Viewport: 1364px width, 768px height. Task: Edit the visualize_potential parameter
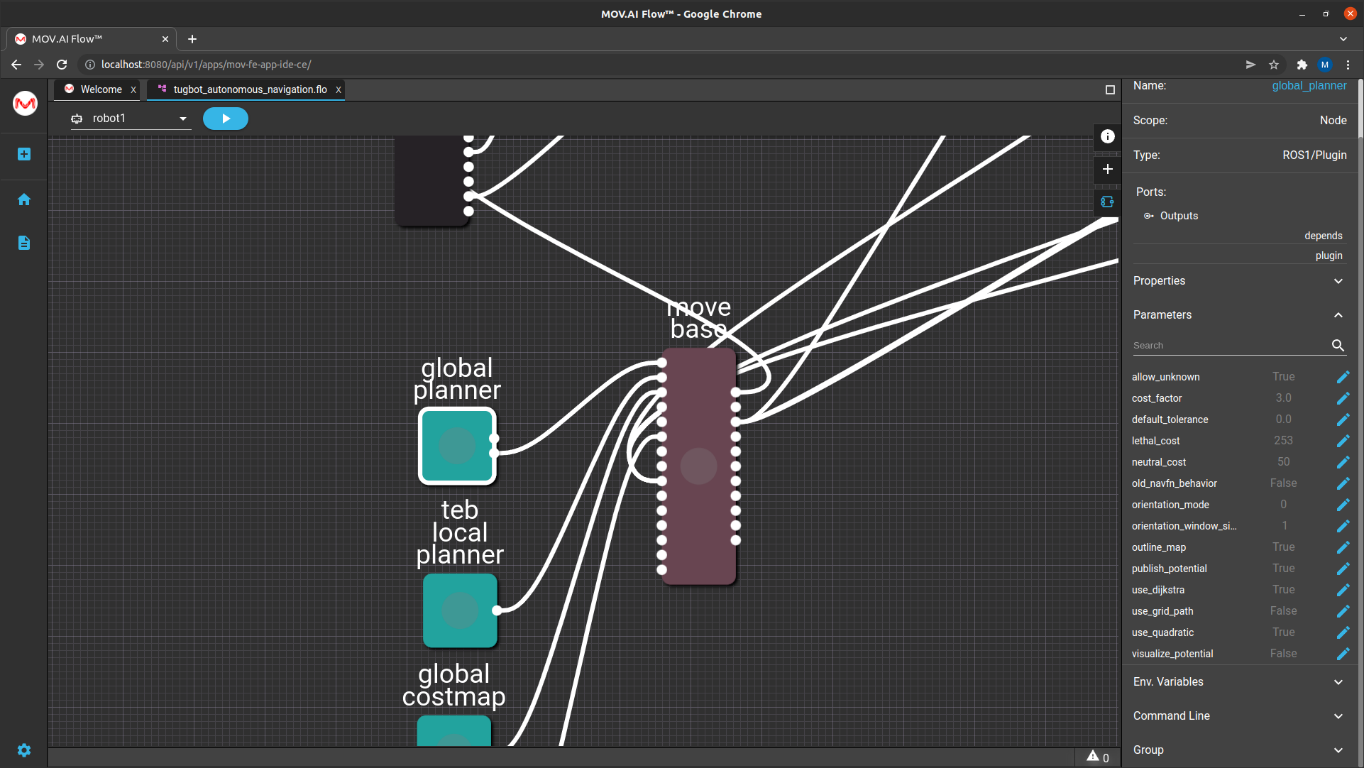[x=1343, y=654]
